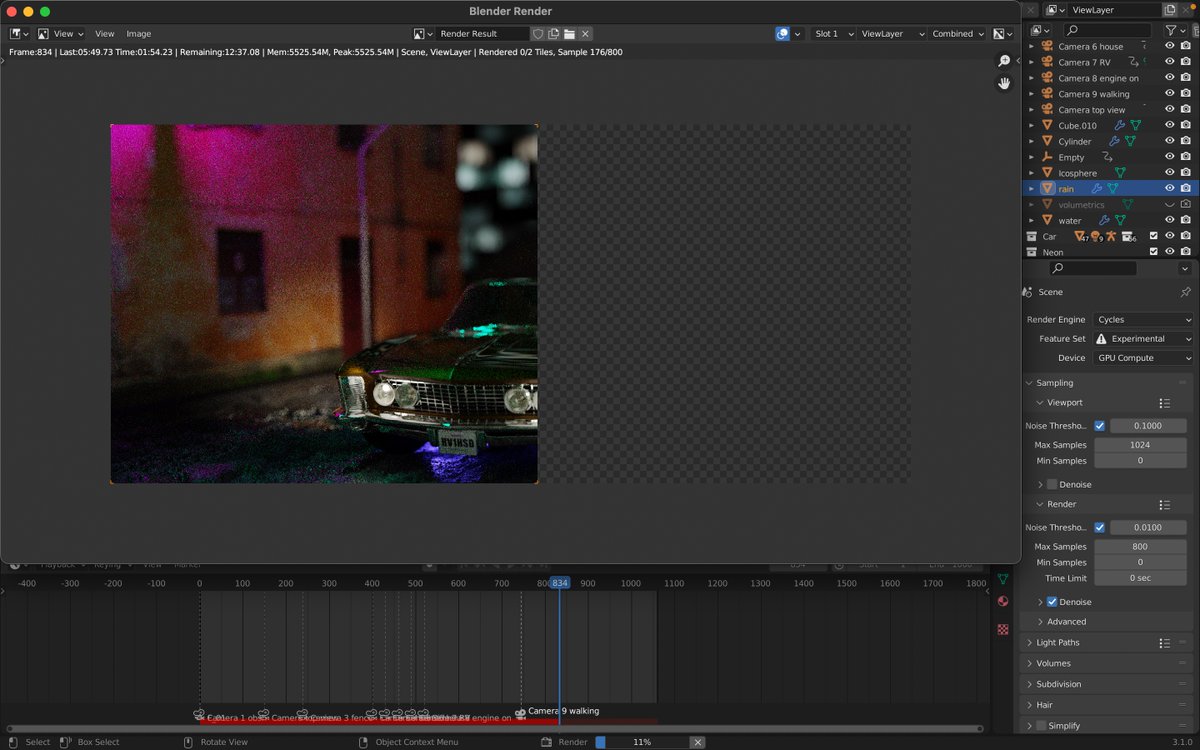The width and height of the screenshot is (1200, 750).
Task: Select Camera top view in outliner
Action: pos(1092,110)
